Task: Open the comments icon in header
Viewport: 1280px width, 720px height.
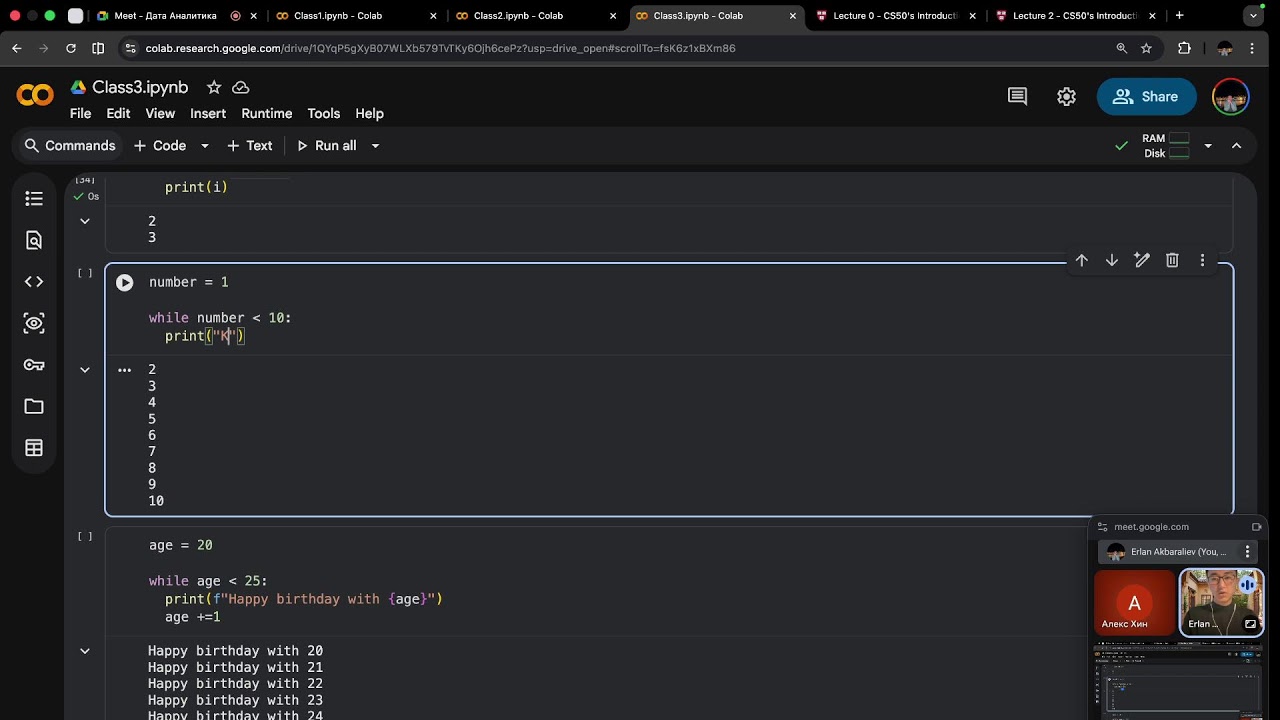Action: pyautogui.click(x=1017, y=96)
